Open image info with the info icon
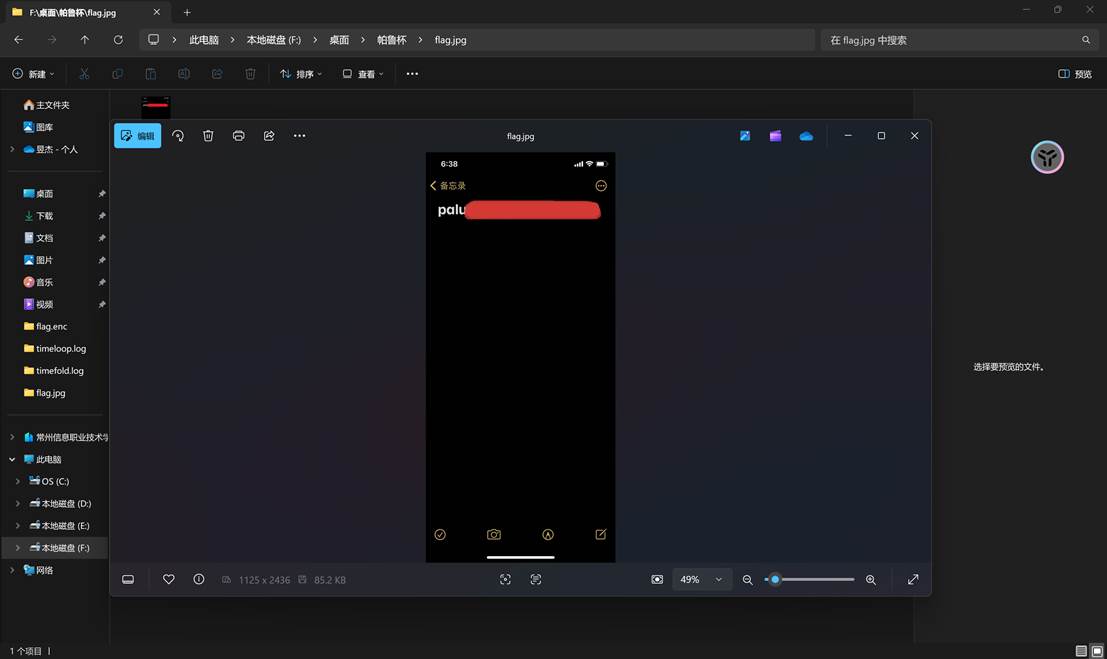Screen dimensions: 1107x659 198,579
